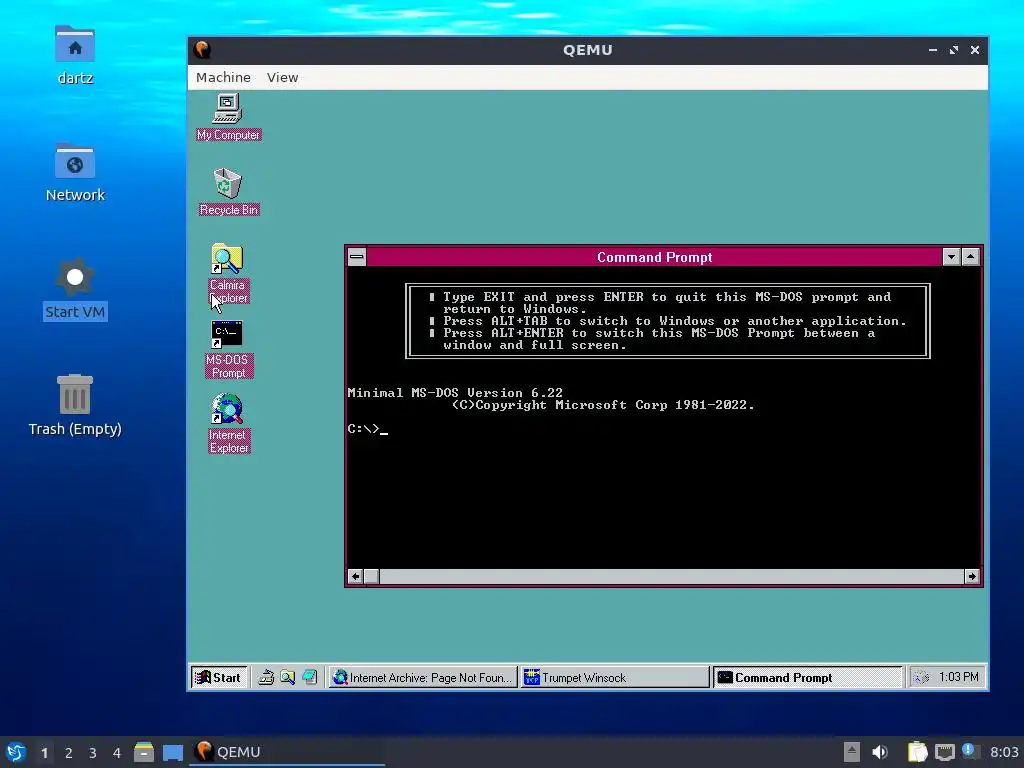Select the QEMU task in host panel
This screenshot has height=768, width=1024.
pyautogui.click(x=287, y=752)
